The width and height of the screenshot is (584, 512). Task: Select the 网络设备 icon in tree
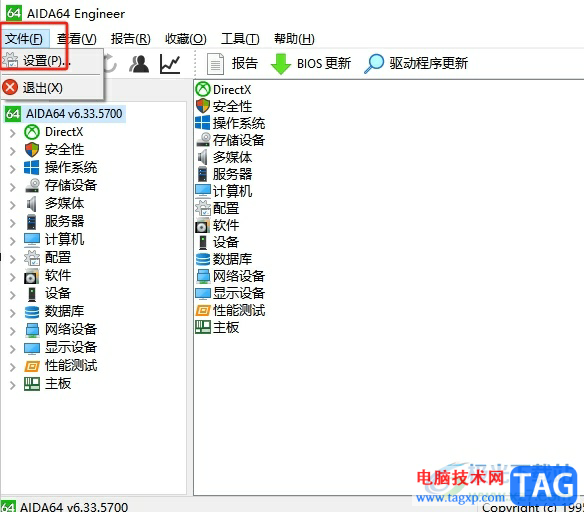point(32,330)
